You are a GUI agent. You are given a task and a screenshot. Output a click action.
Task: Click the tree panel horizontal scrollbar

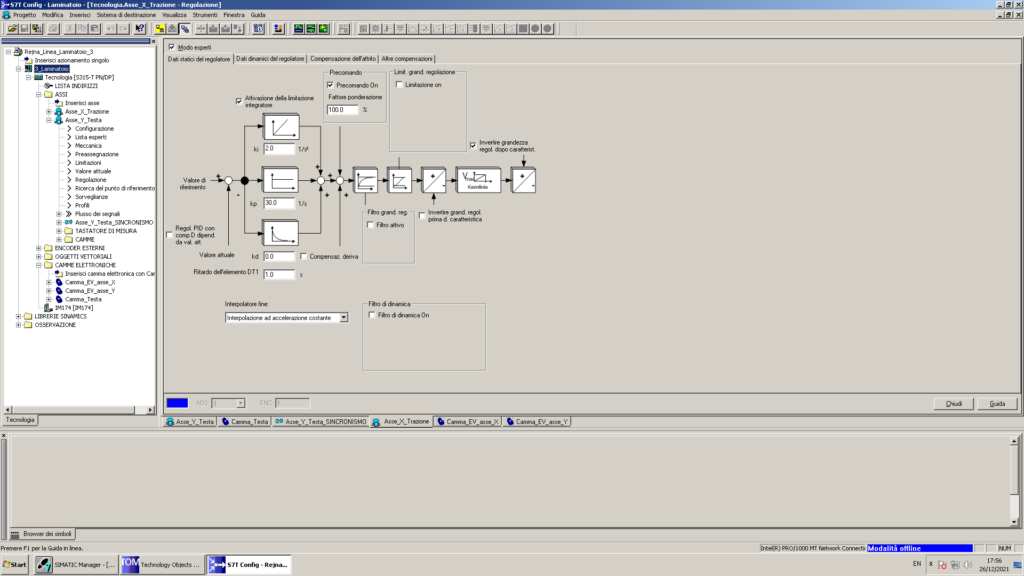[x=79, y=409]
